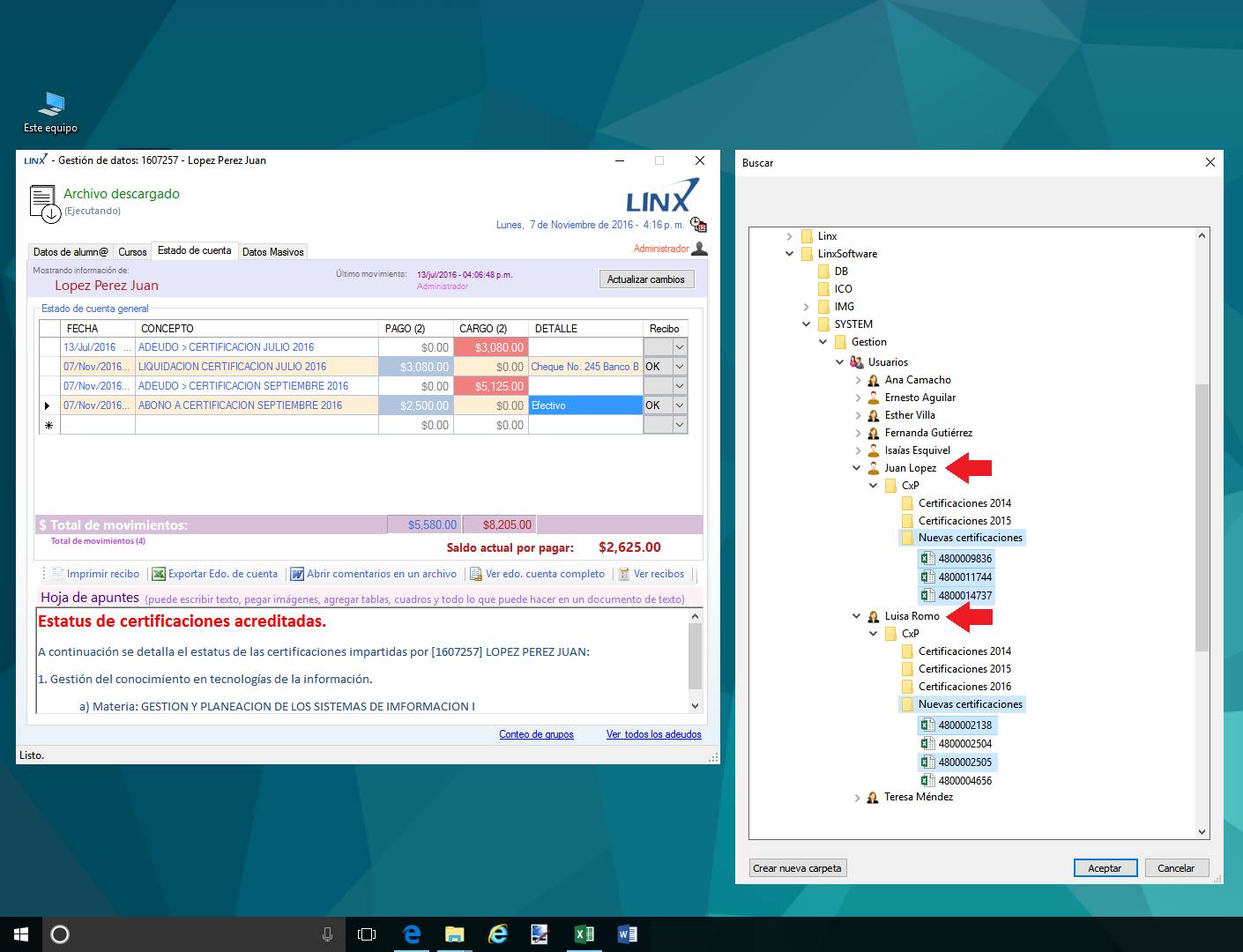This screenshot has height=952, width=1243.
Task: Open Task View on the taskbar
Action: pos(367,934)
